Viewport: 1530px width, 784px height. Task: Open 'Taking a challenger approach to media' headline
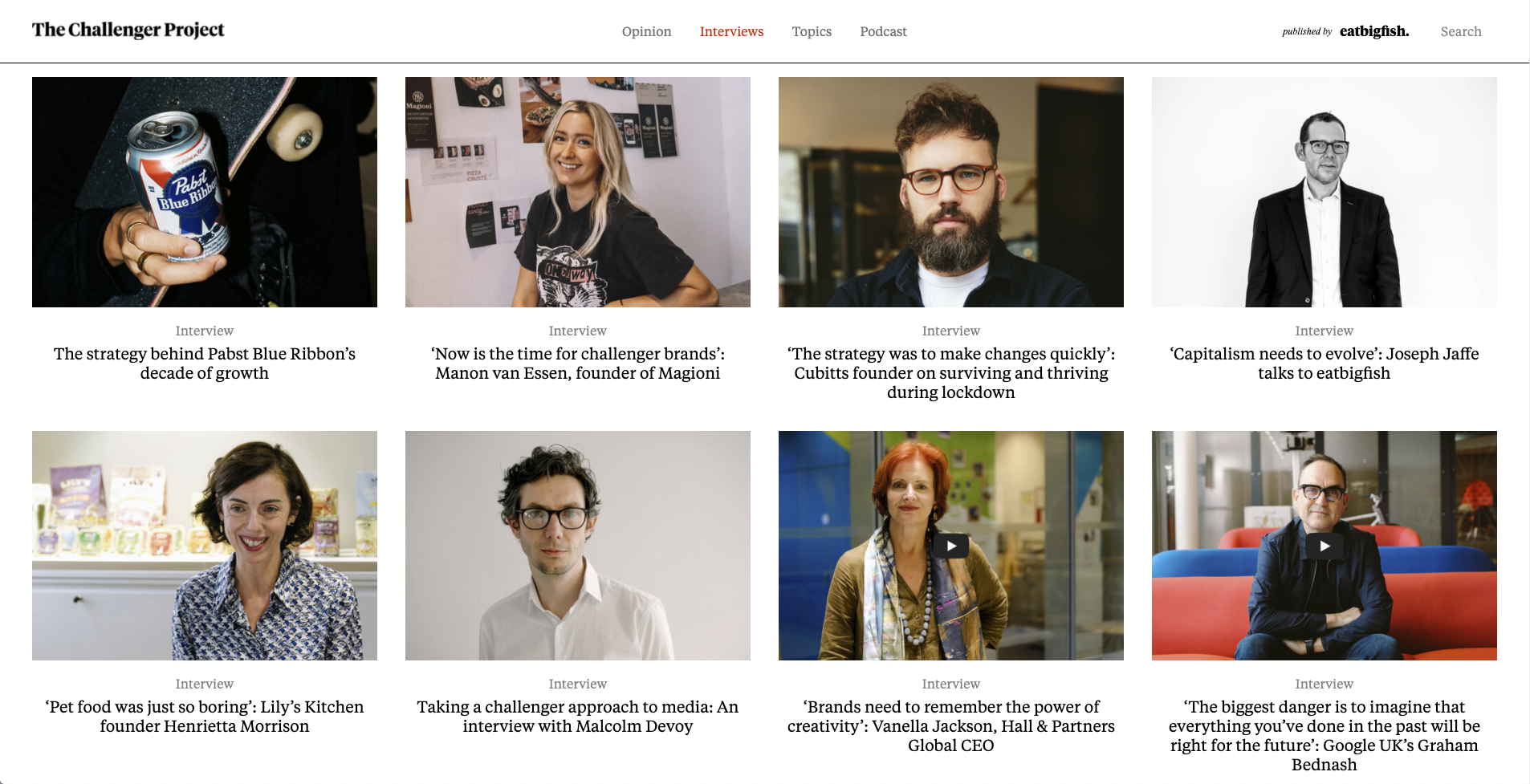tap(578, 717)
